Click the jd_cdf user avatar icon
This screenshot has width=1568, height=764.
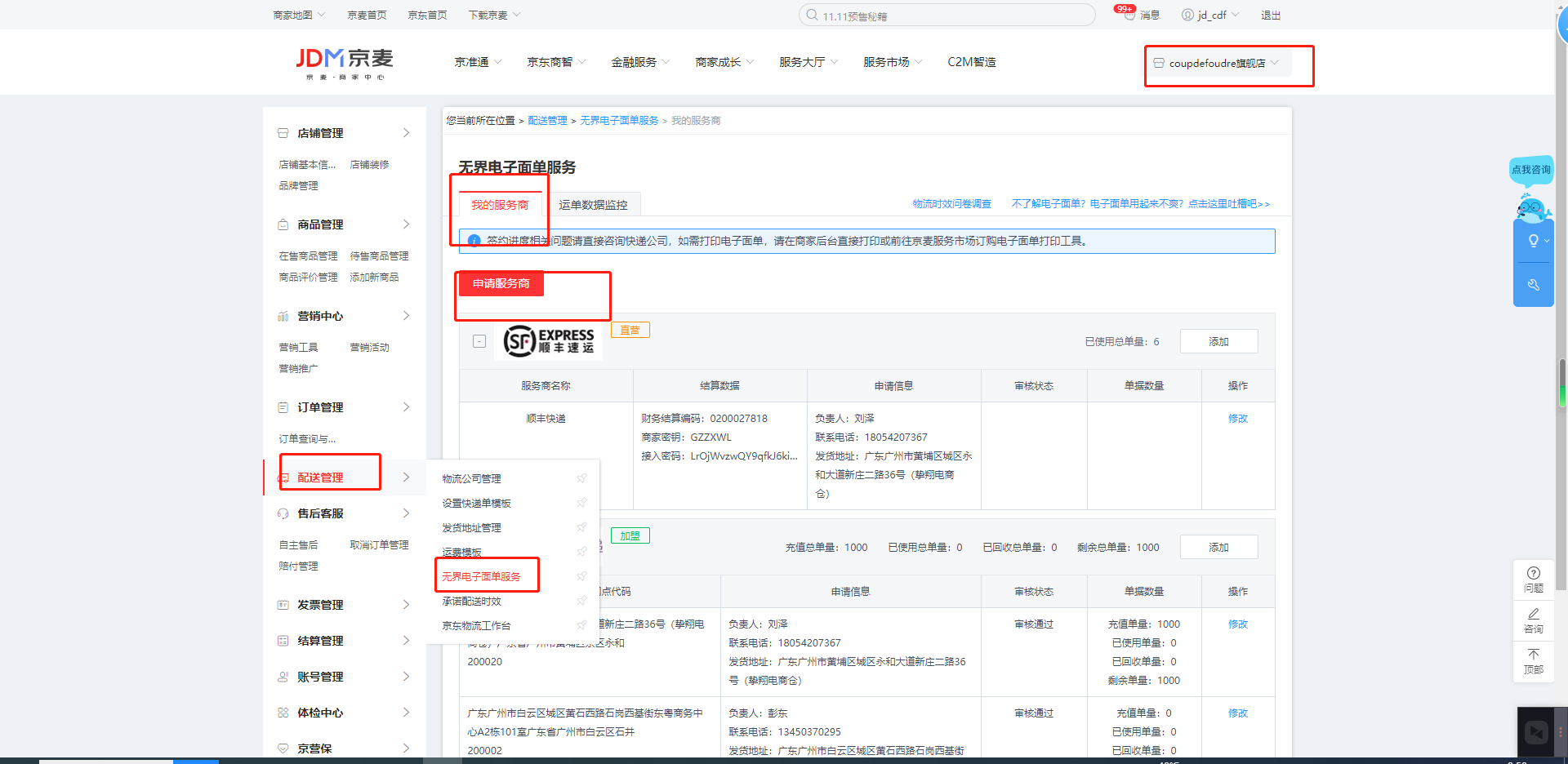point(1187,15)
